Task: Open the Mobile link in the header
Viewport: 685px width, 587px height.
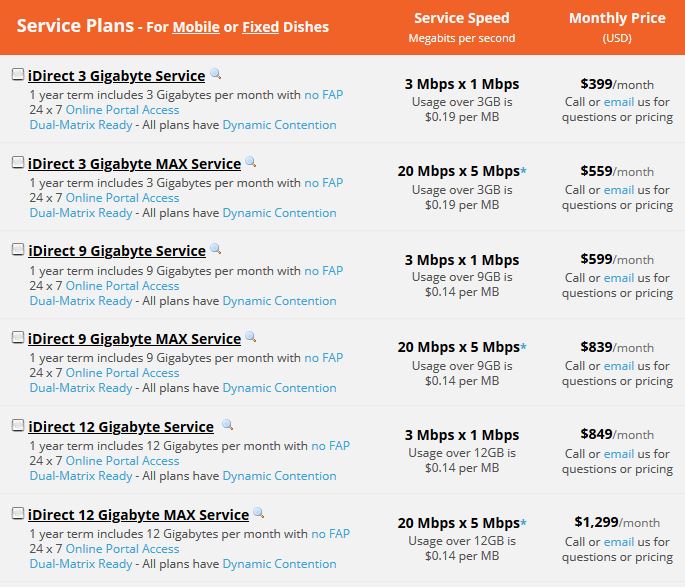Action: [196, 27]
